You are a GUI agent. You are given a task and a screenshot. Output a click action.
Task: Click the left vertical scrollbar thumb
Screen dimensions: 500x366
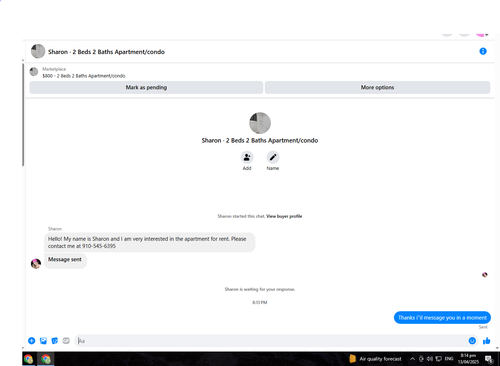pos(23,114)
